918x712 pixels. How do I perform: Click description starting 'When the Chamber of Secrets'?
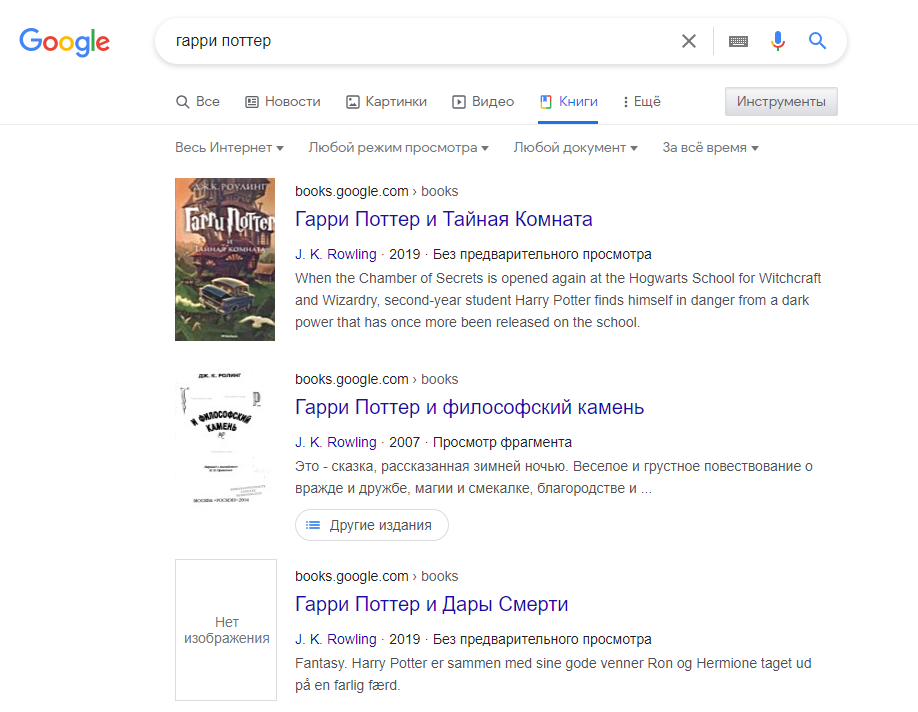[558, 300]
